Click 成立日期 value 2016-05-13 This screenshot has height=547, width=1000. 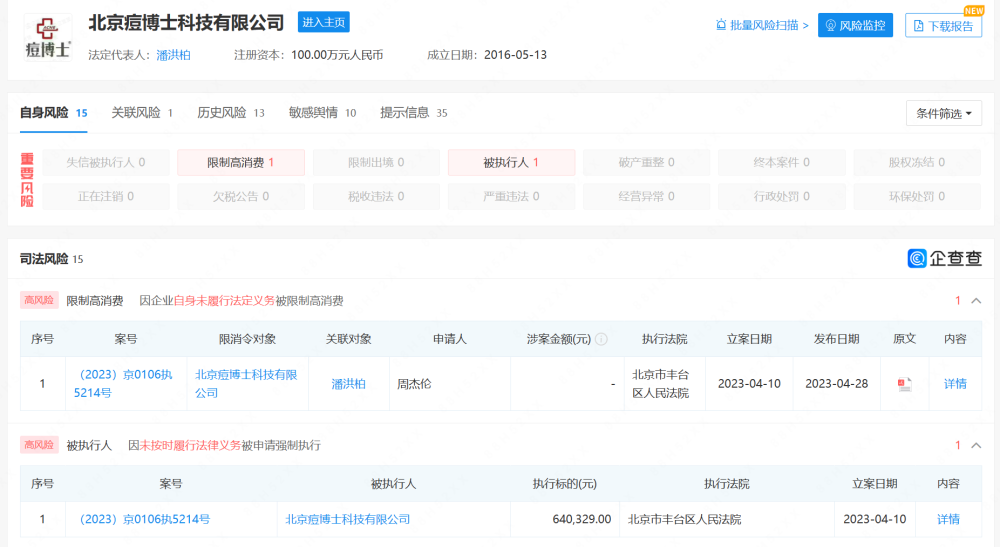(x=515, y=55)
